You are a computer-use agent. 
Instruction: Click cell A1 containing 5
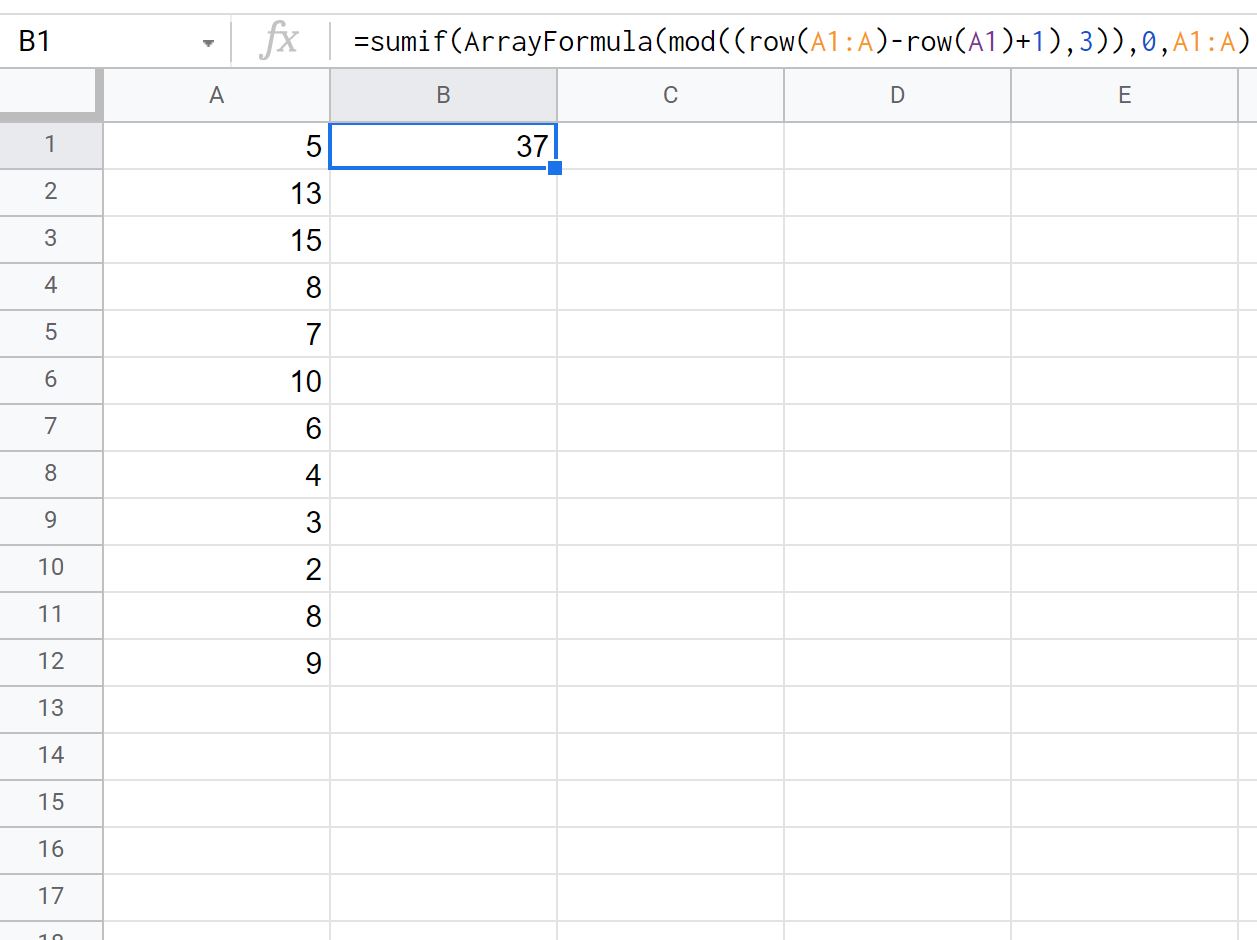[x=217, y=146]
